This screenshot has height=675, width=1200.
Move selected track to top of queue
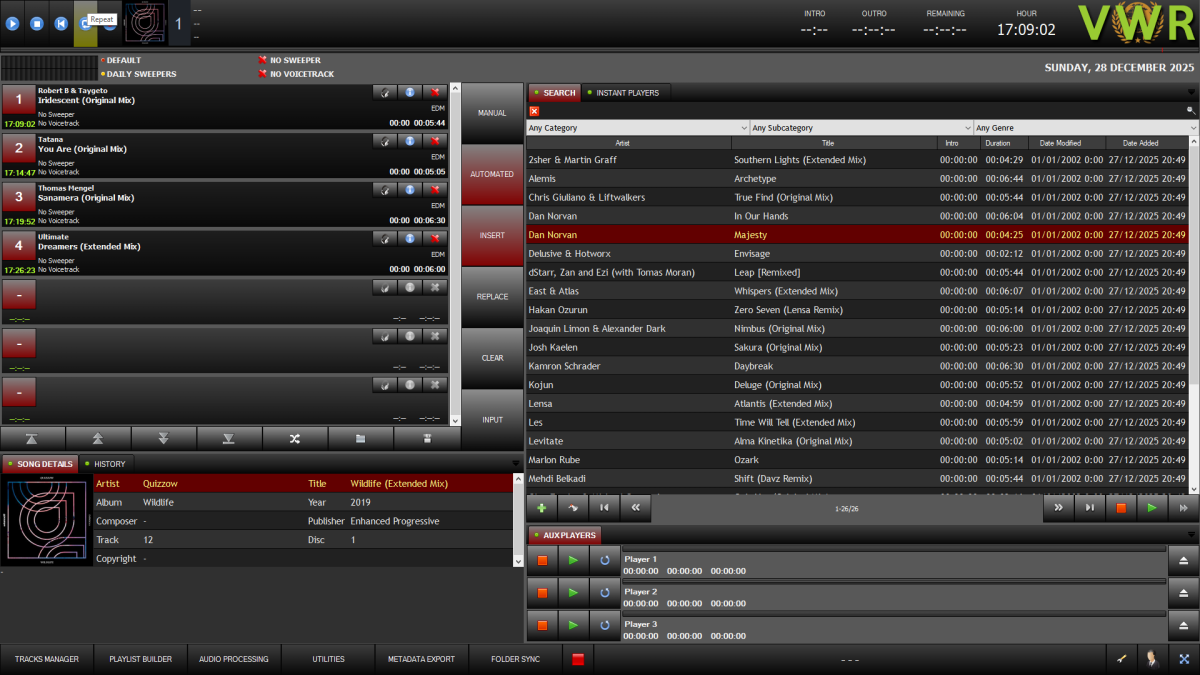click(33, 438)
